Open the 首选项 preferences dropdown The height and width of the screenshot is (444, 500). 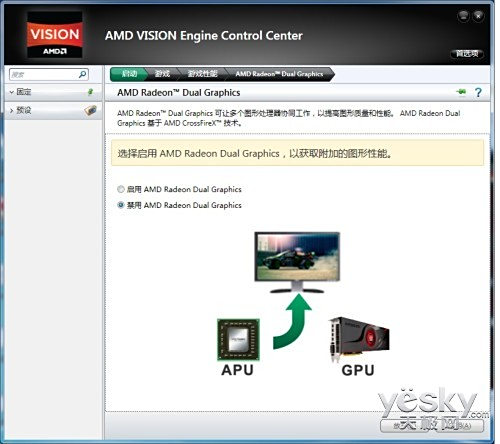pos(467,54)
